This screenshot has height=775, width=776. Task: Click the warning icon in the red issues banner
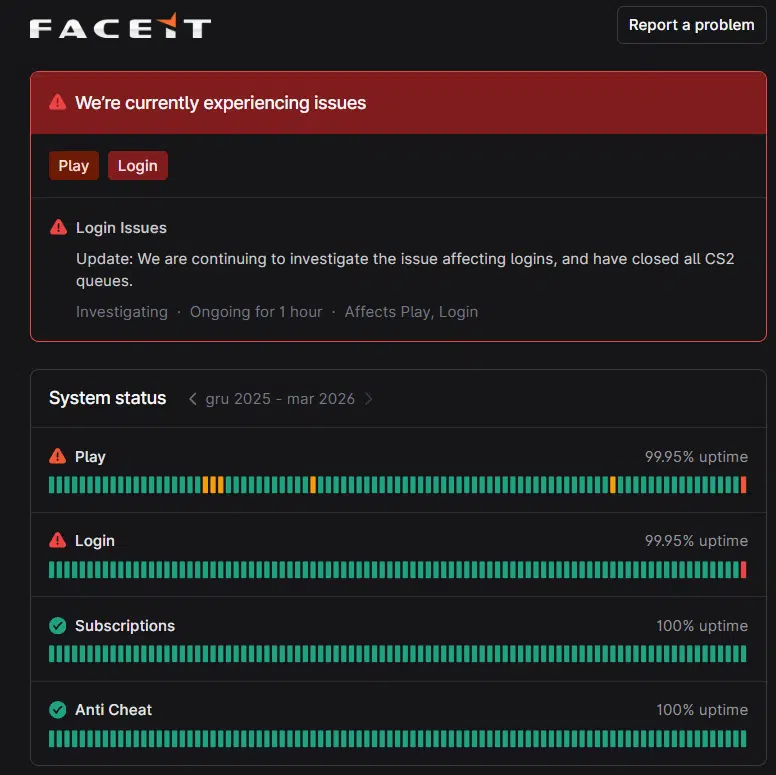pyautogui.click(x=58, y=103)
